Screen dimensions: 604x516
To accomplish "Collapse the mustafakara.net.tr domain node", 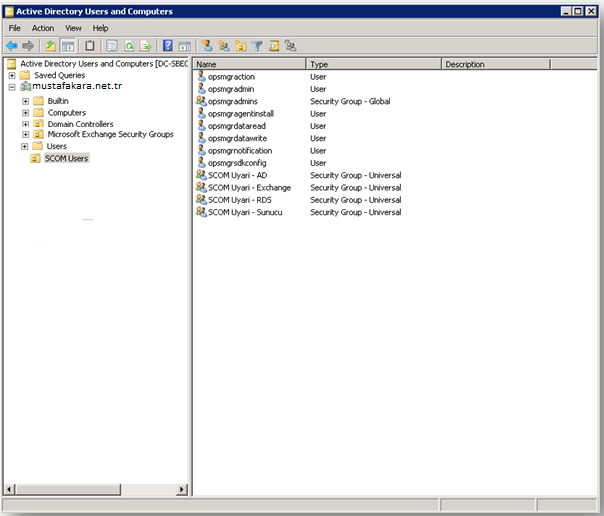I will coord(12,87).
